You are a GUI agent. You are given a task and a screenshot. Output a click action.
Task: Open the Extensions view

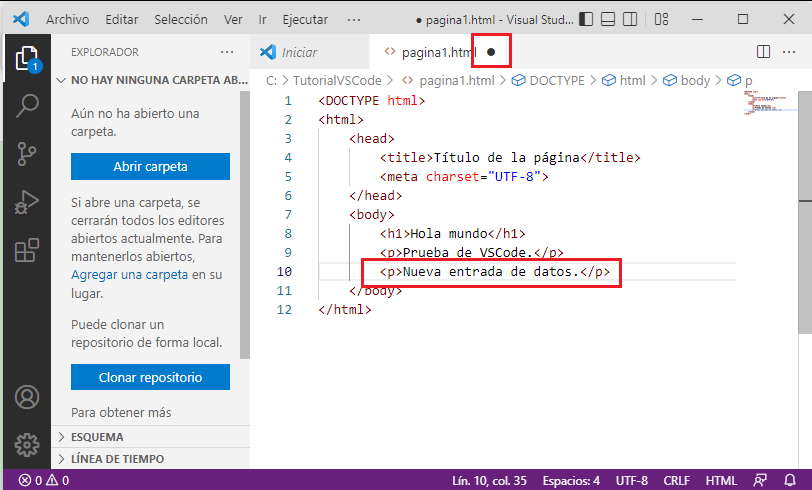coord(27,250)
